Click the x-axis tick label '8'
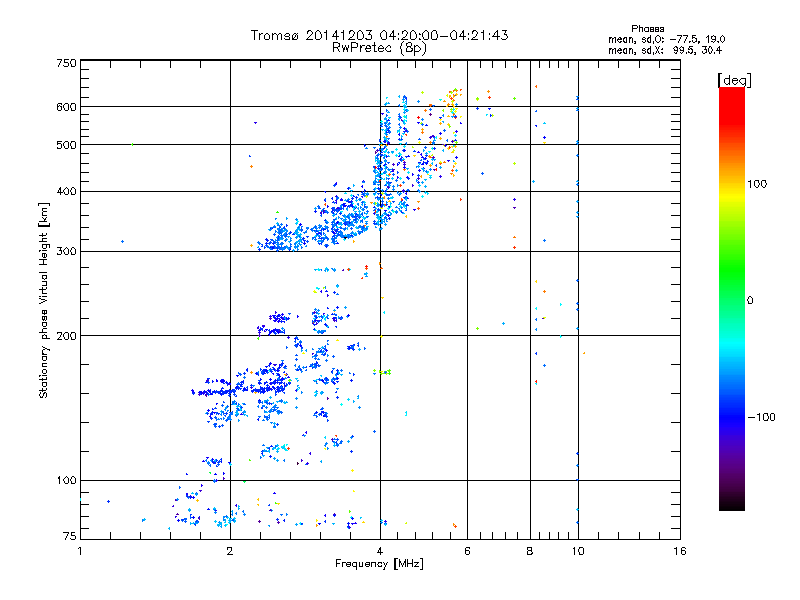The width and height of the screenshot is (800, 600). pos(530,551)
